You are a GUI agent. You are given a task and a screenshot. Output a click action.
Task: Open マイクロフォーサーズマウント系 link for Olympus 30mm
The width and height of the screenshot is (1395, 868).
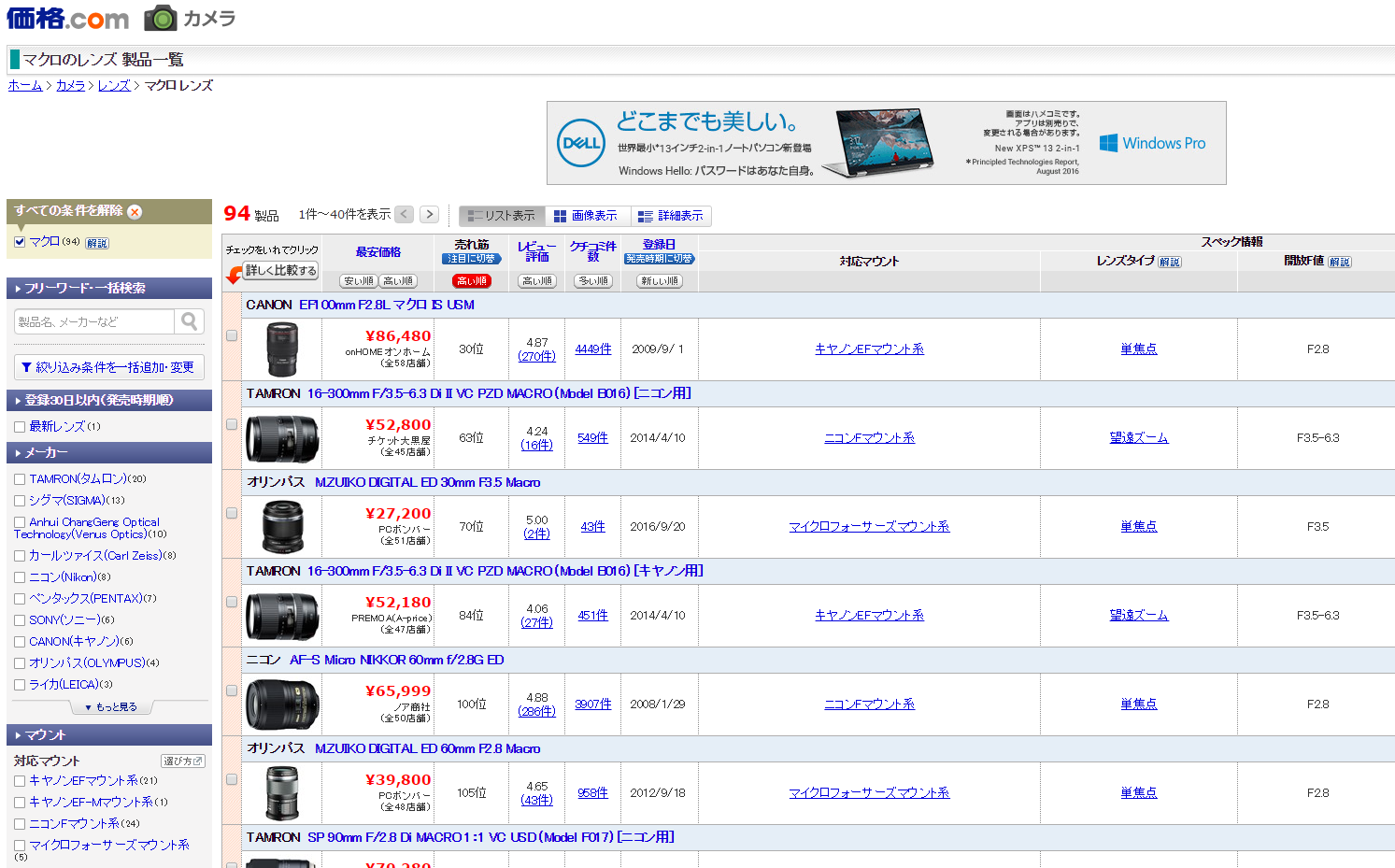click(x=869, y=527)
